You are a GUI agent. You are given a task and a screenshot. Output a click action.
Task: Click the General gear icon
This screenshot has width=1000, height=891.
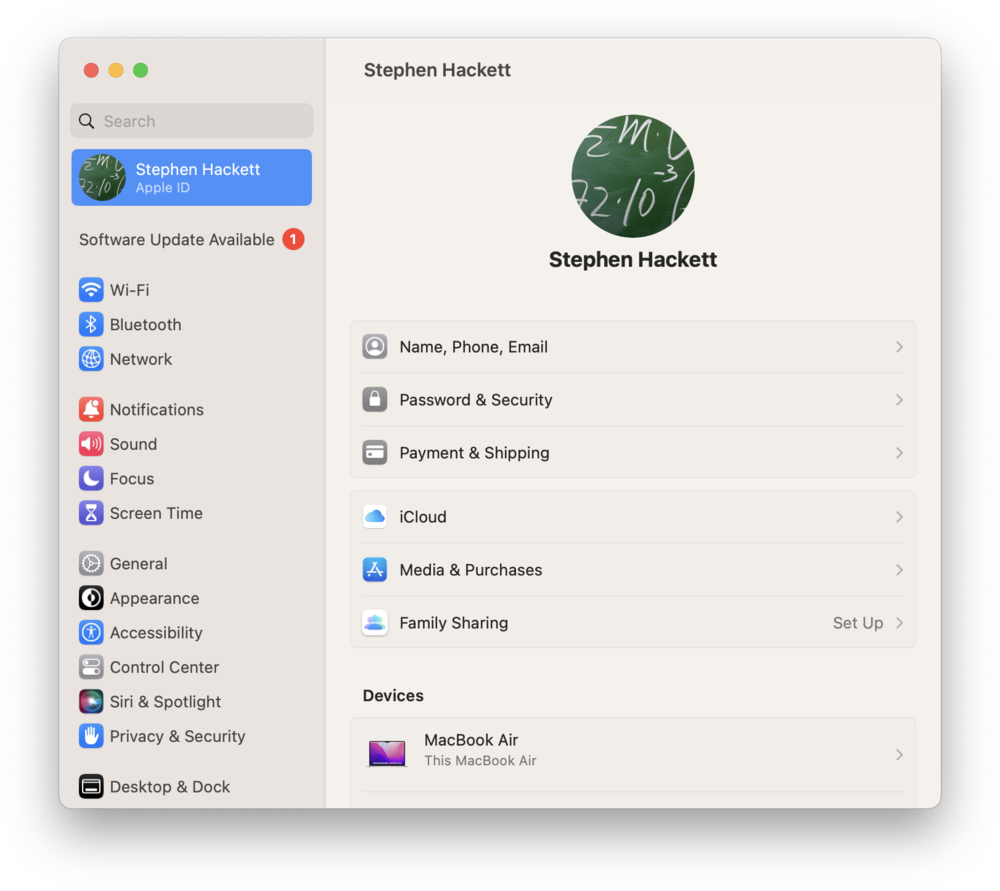click(91, 563)
